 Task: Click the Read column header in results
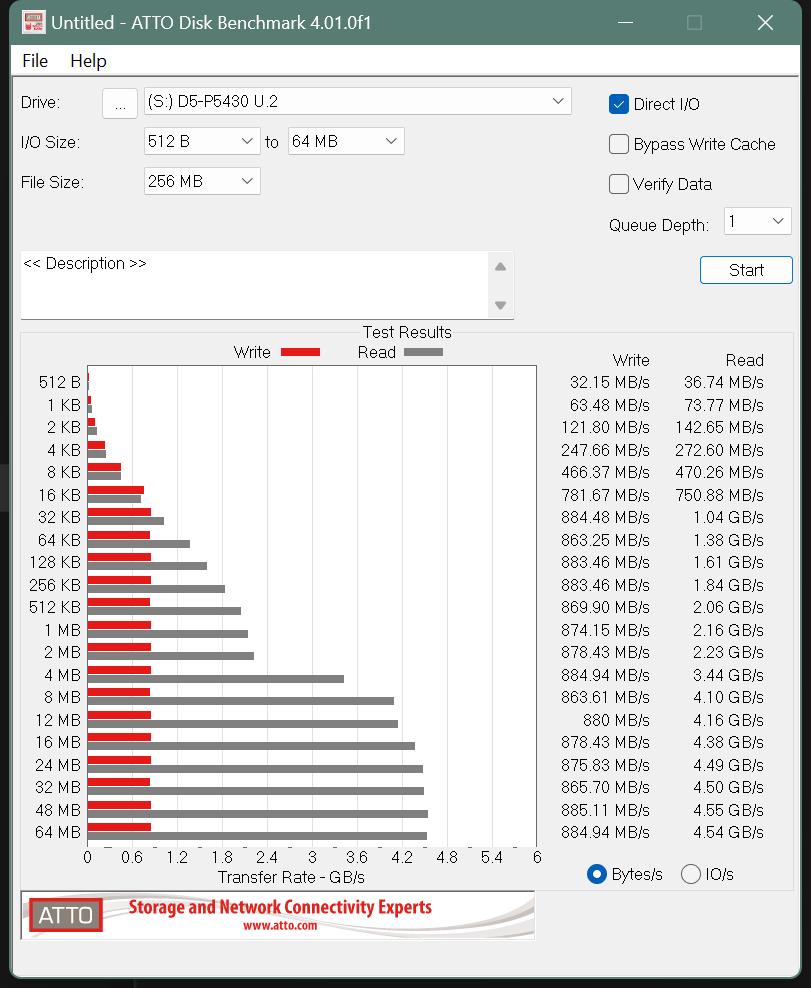[744, 360]
